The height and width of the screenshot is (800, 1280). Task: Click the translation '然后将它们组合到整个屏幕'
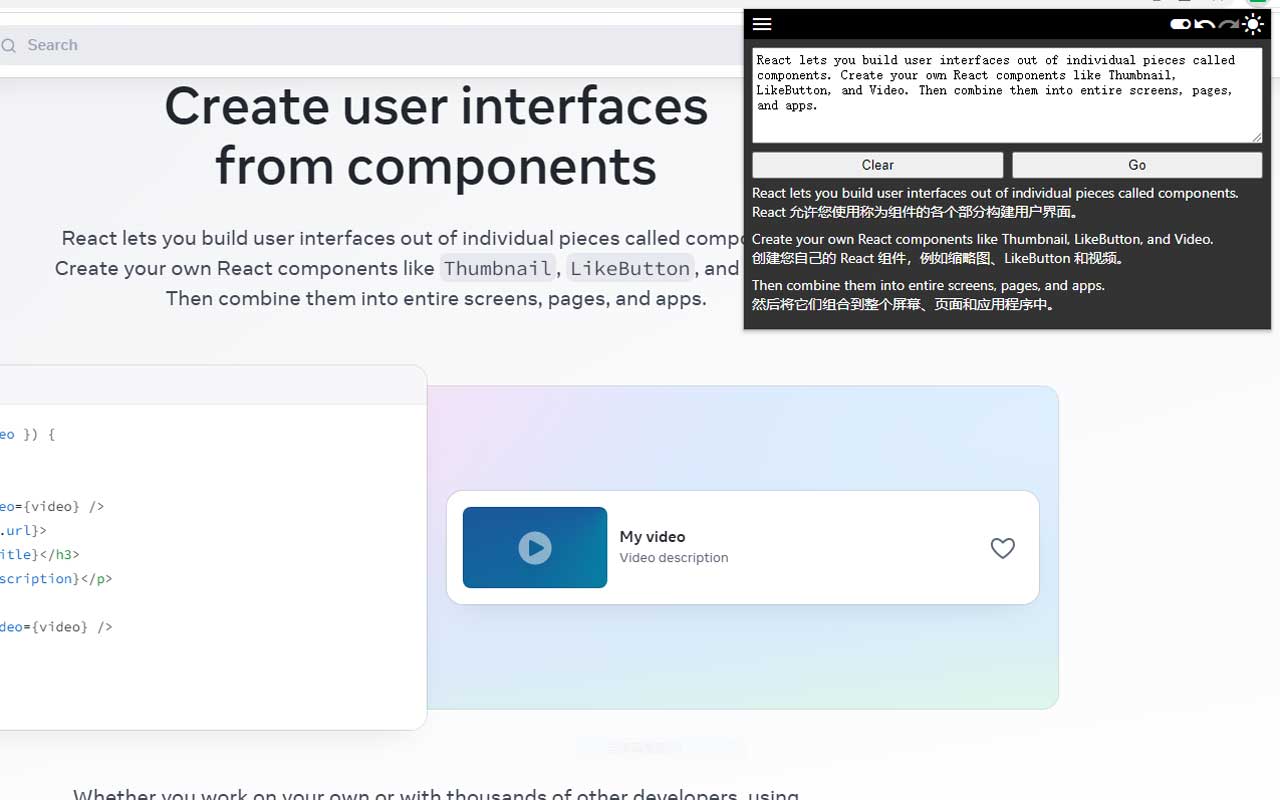coord(906,304)
